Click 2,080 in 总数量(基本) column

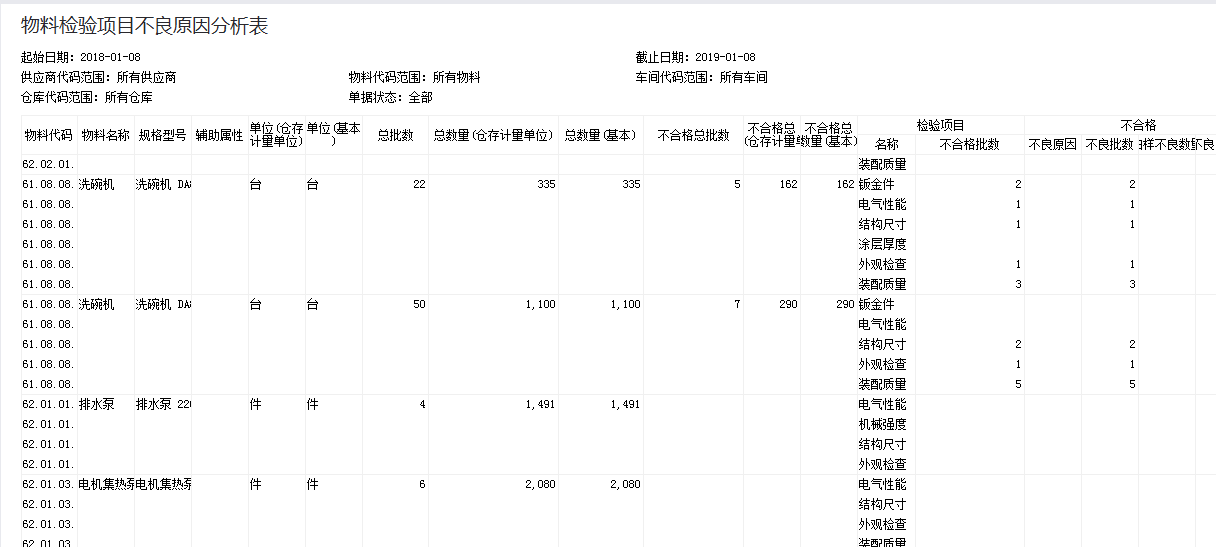600,484
